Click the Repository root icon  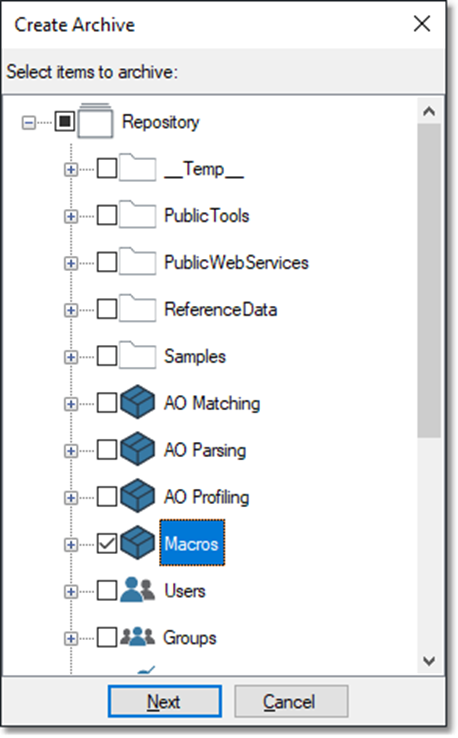click(x=95, y=121)
